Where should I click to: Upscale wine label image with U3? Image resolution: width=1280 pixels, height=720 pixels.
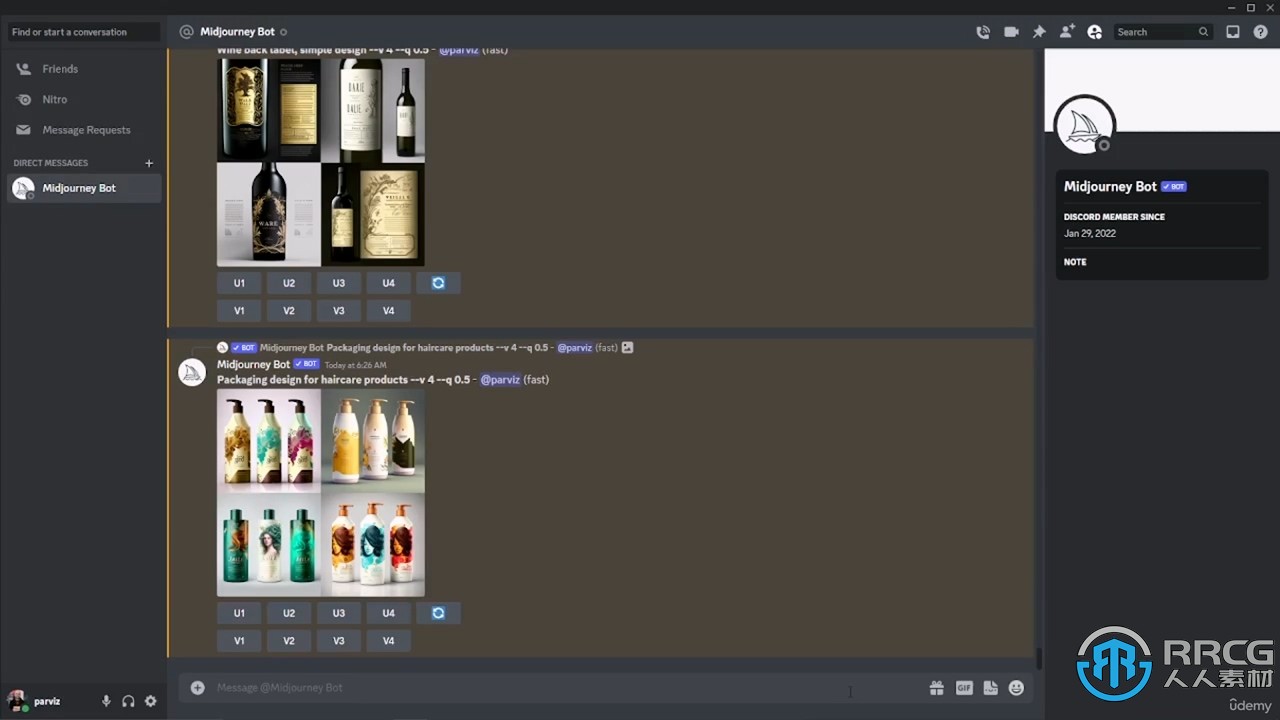tap(339, 283)
